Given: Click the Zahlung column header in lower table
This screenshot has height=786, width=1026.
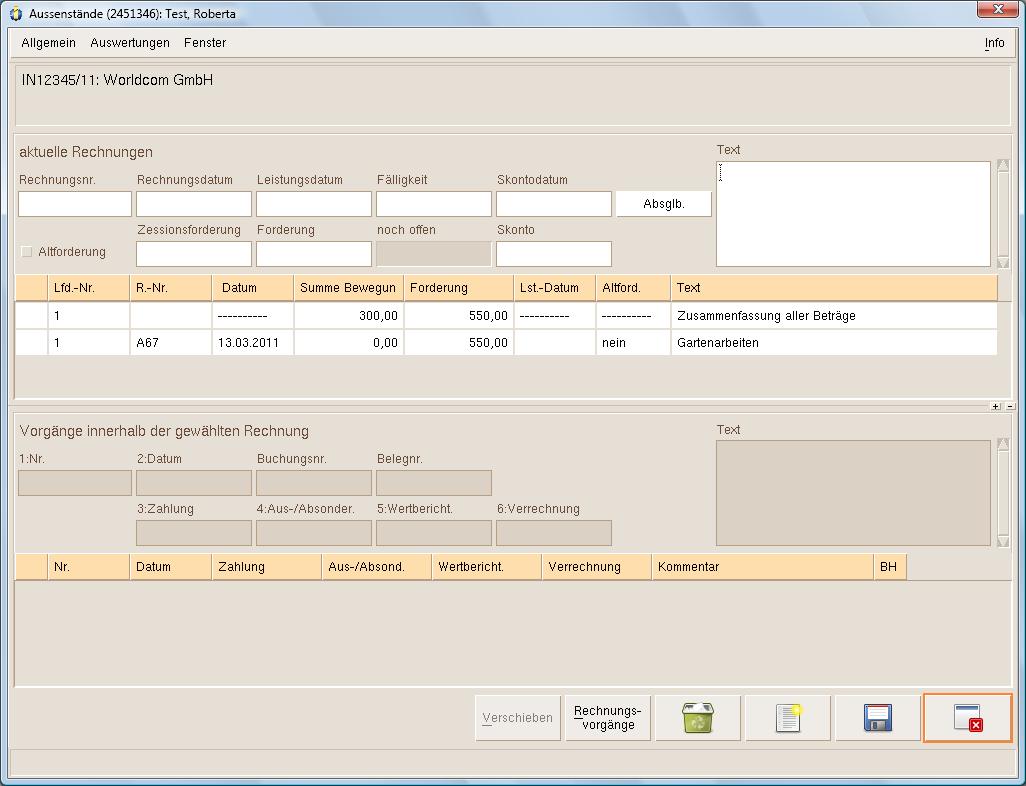Looking at the screenshot, I should click(267, 567).
